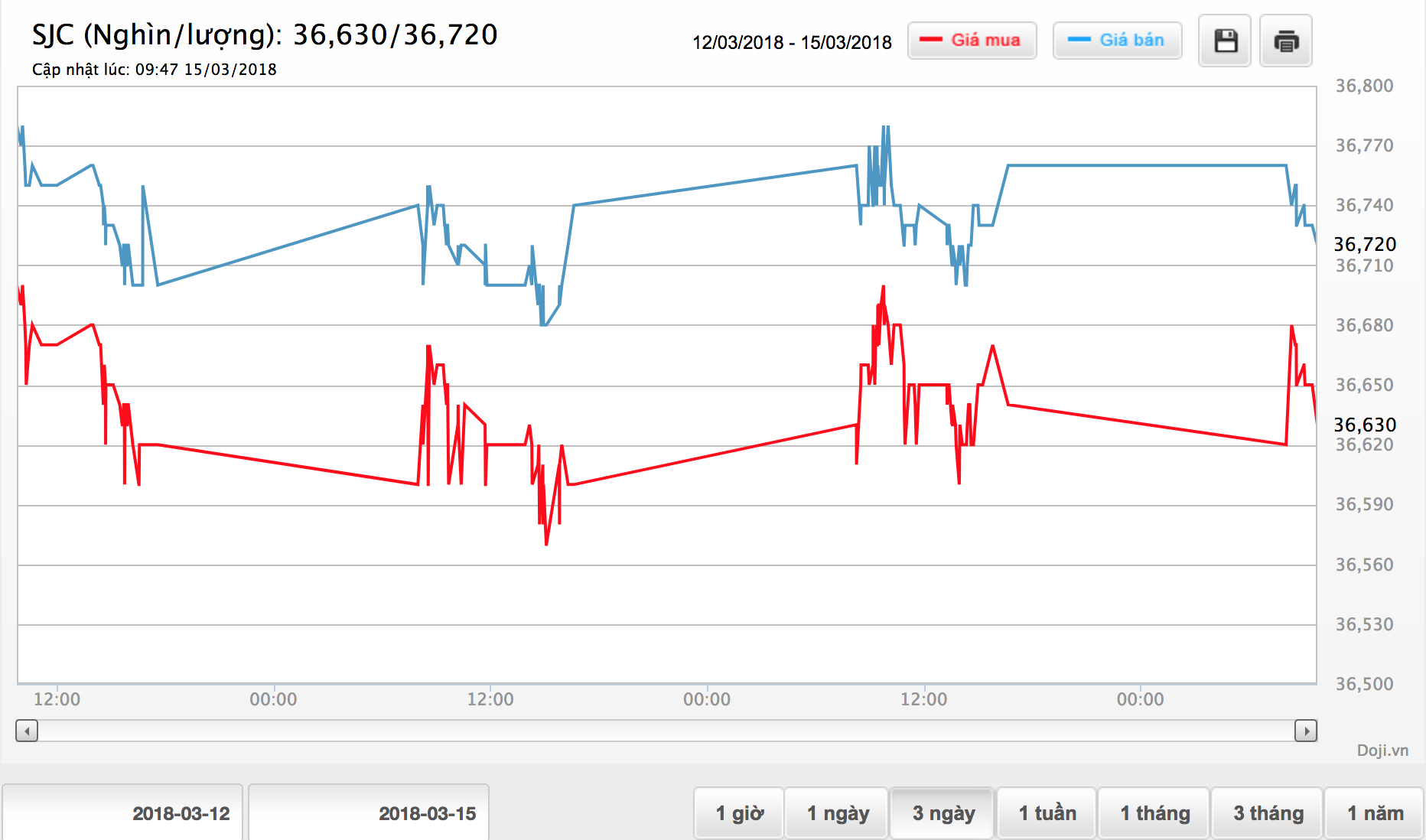Click the right scroll arrow of the chart scrollbar
Image resolution: width=1426 pixels, height=840 pixels.
coord(1306,731)
